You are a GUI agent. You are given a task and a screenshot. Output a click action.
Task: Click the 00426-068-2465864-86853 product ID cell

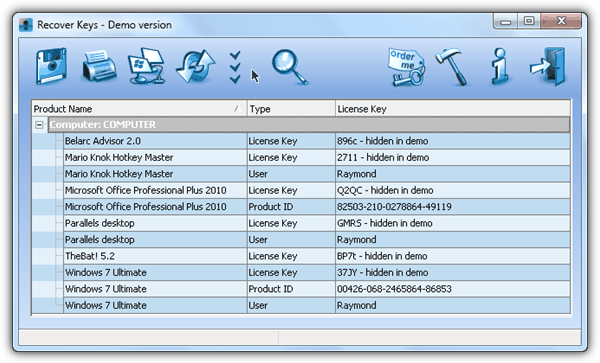coord(453,289)
